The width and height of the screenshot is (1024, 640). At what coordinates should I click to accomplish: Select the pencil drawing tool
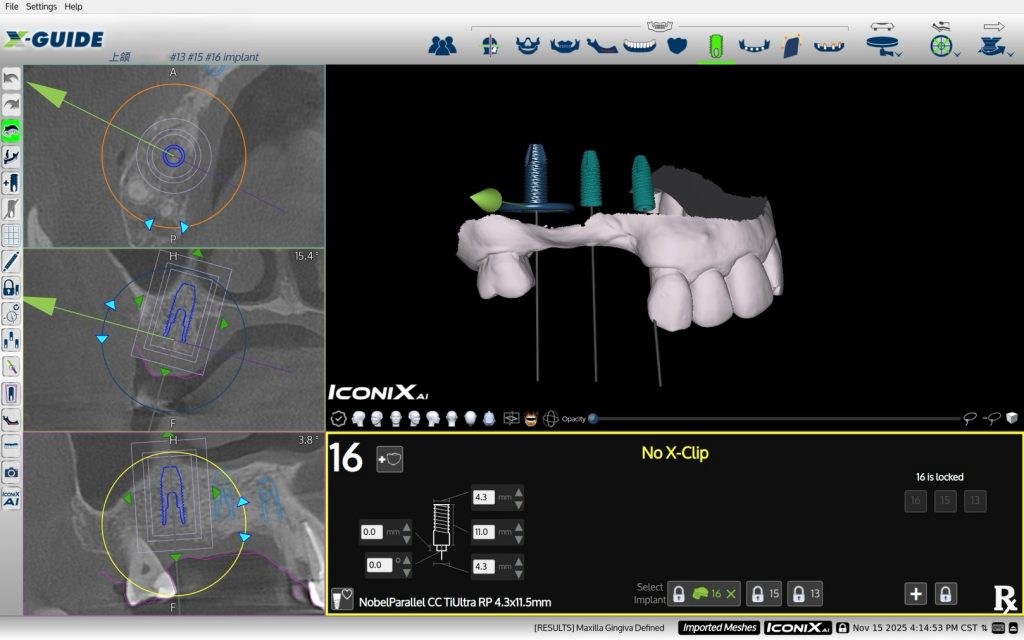[11, 262]
